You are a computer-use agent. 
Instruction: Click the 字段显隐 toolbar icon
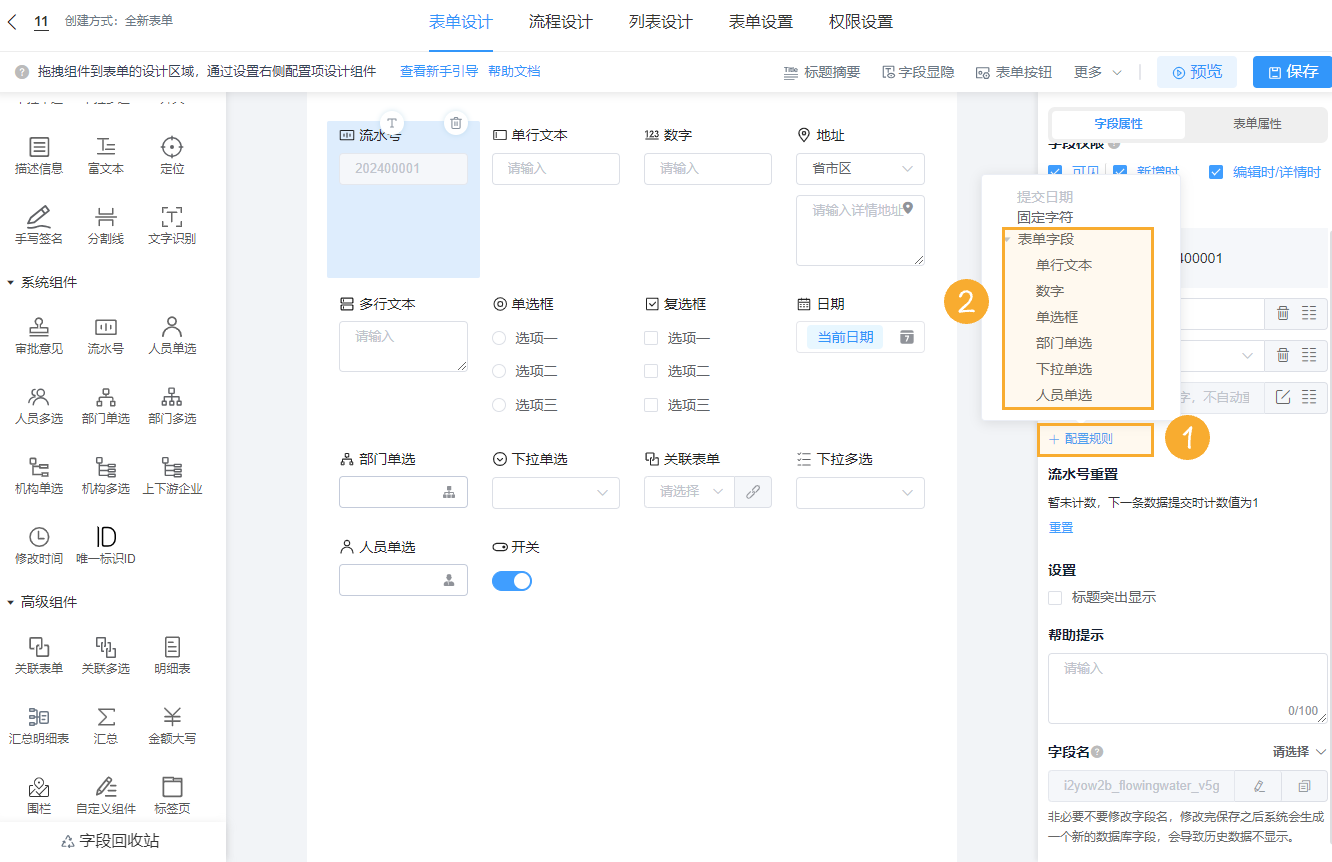point(917,71)
